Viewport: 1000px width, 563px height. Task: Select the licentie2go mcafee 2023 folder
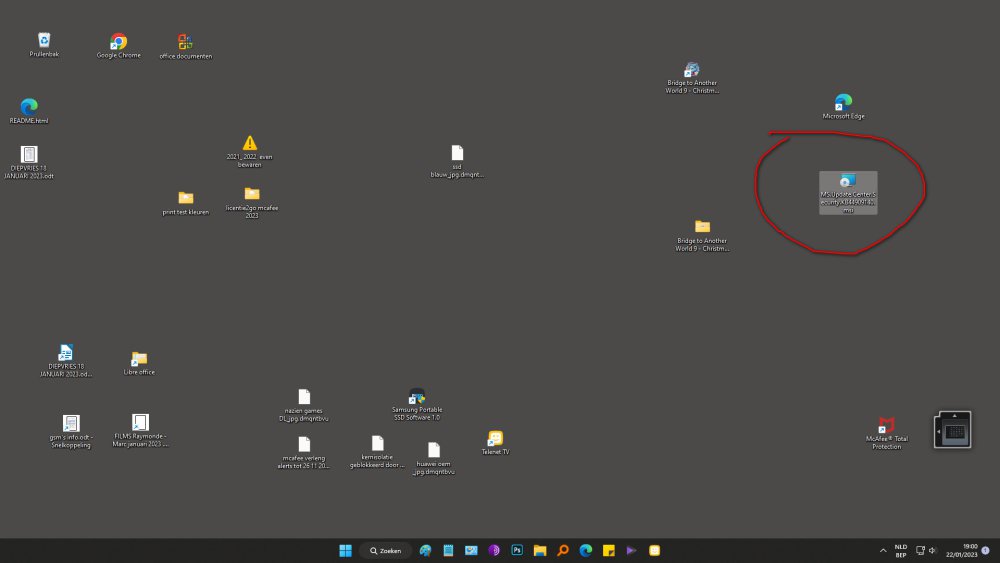251,194
